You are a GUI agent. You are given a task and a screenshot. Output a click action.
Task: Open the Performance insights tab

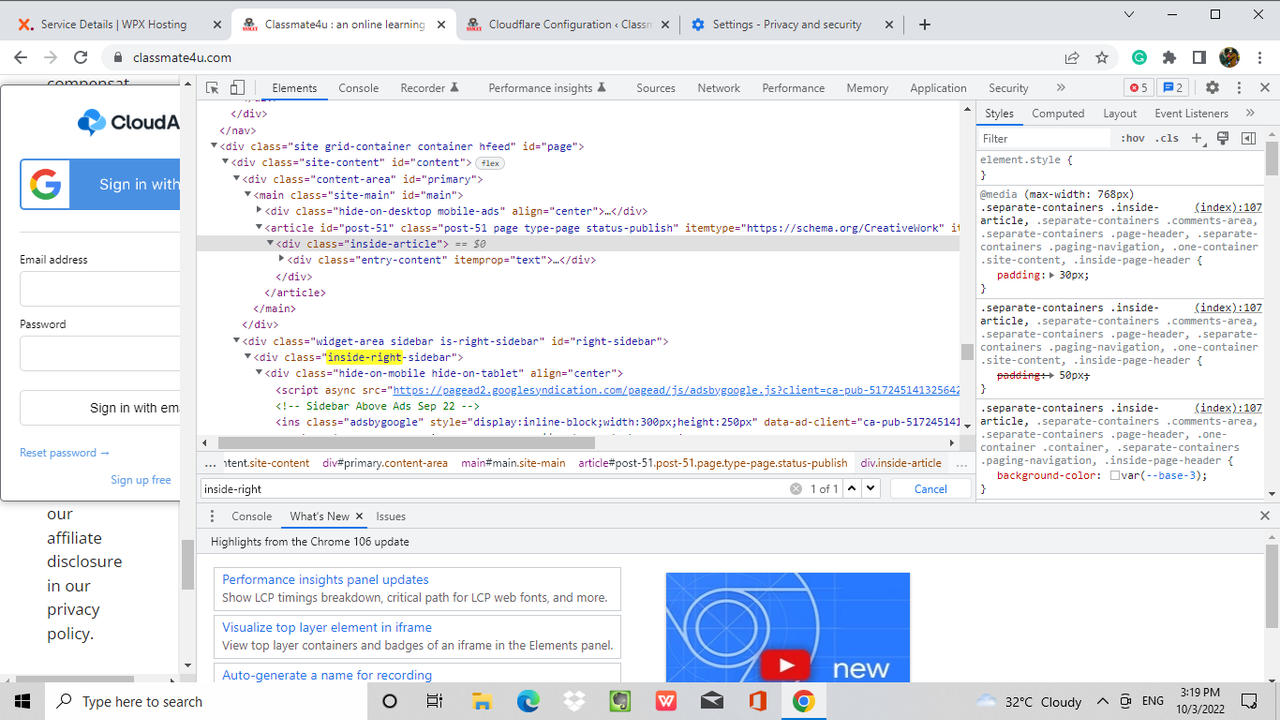548,88
